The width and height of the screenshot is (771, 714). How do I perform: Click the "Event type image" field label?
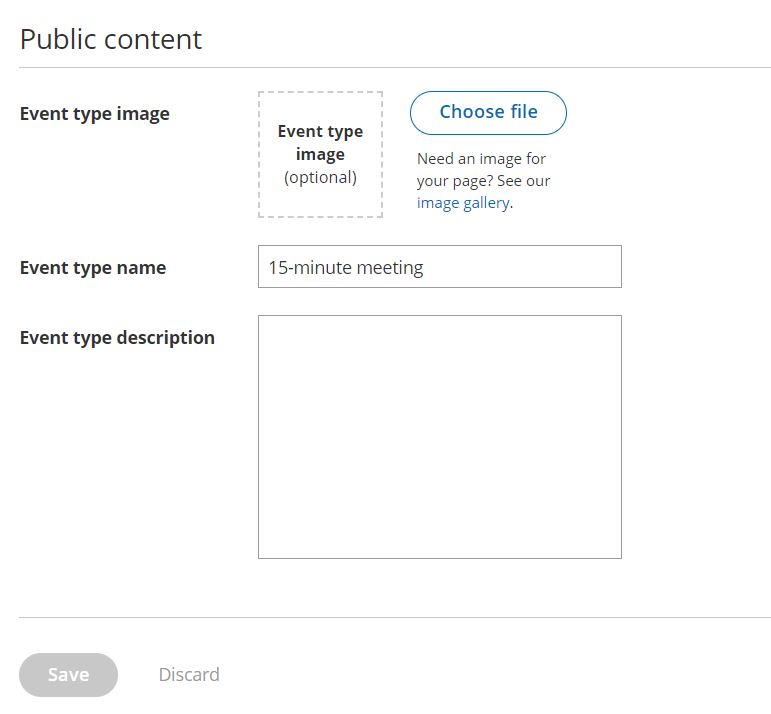(x=95, y=114)
